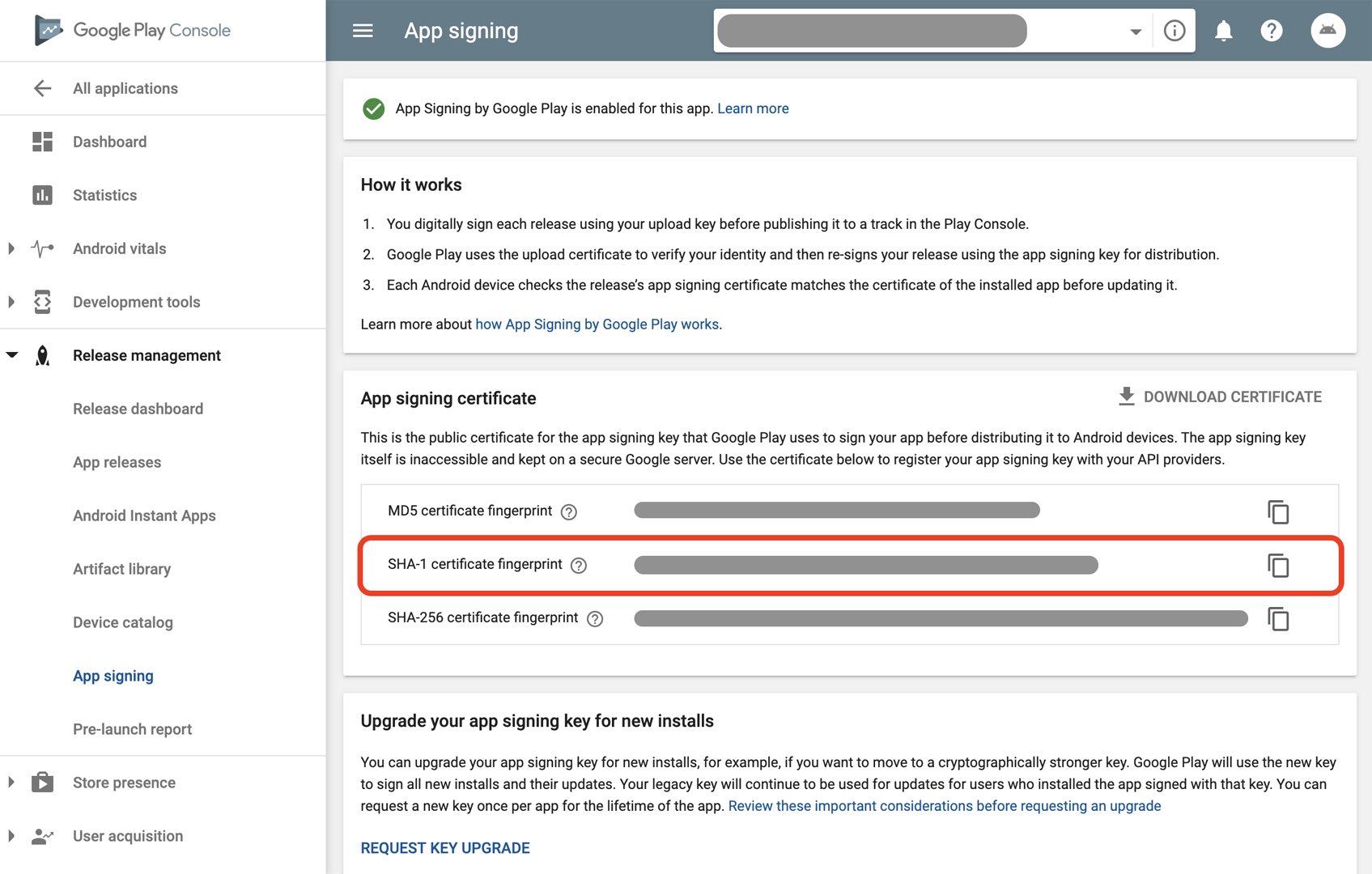
Task: Expand the Development tools section
Action: (x=11, y=302)
